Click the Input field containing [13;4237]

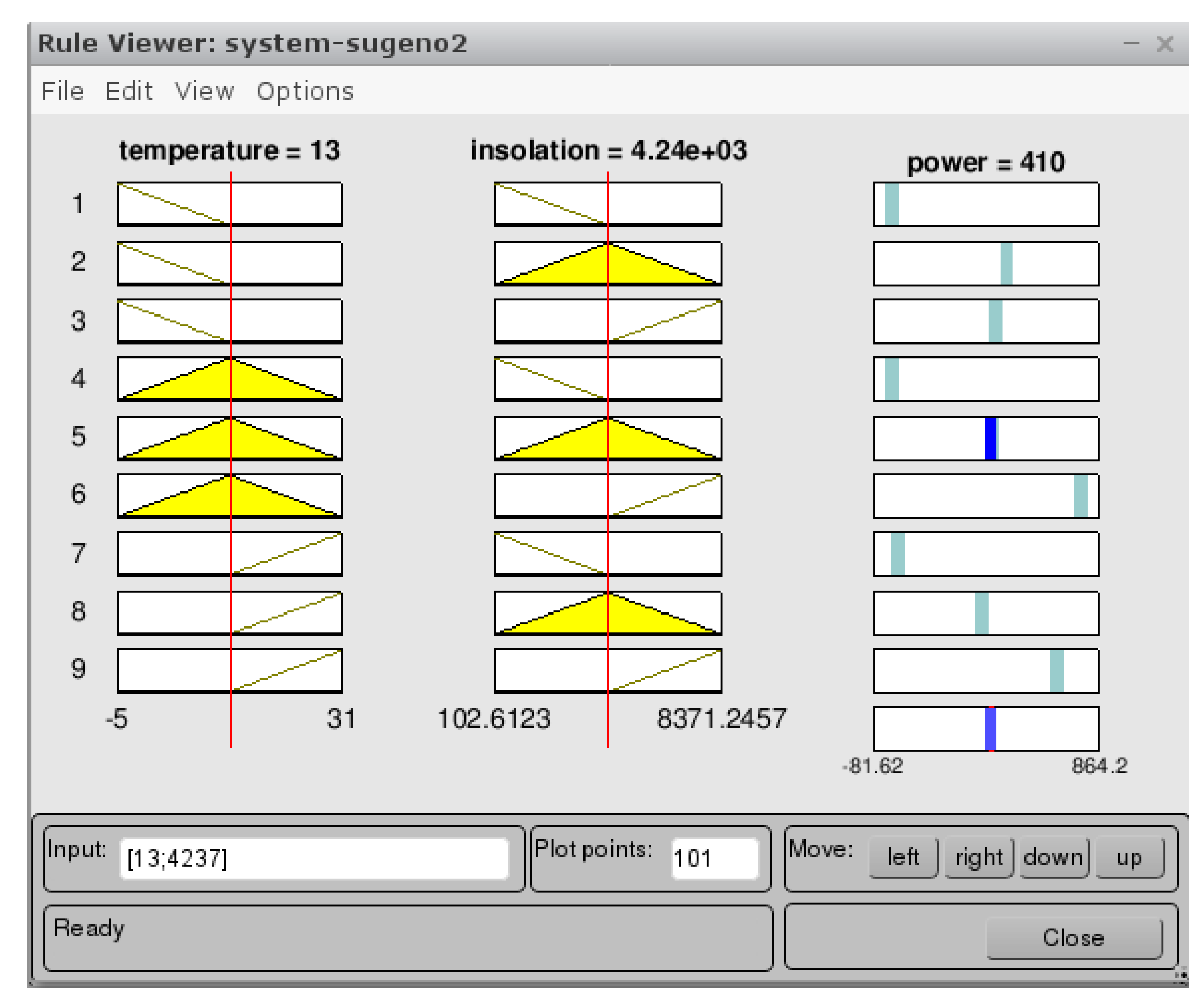click(x=314, y=859)
